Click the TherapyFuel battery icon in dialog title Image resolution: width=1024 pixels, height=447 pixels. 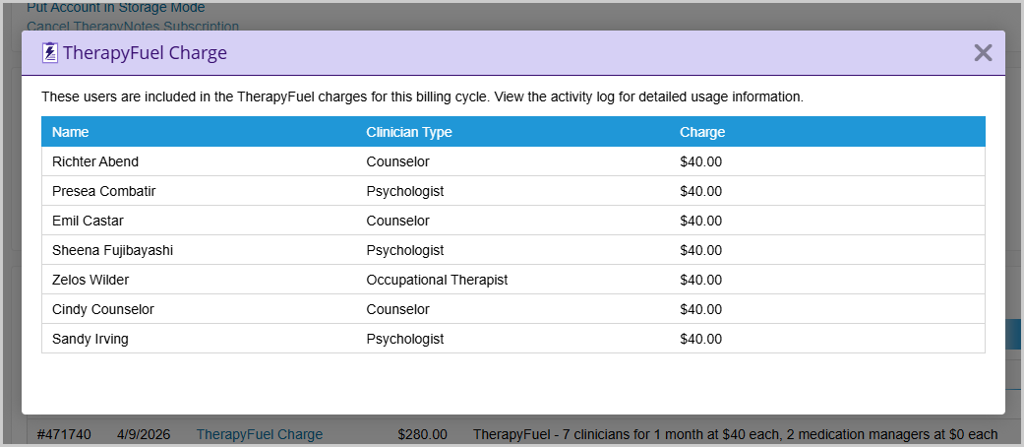tap(49, 53)
